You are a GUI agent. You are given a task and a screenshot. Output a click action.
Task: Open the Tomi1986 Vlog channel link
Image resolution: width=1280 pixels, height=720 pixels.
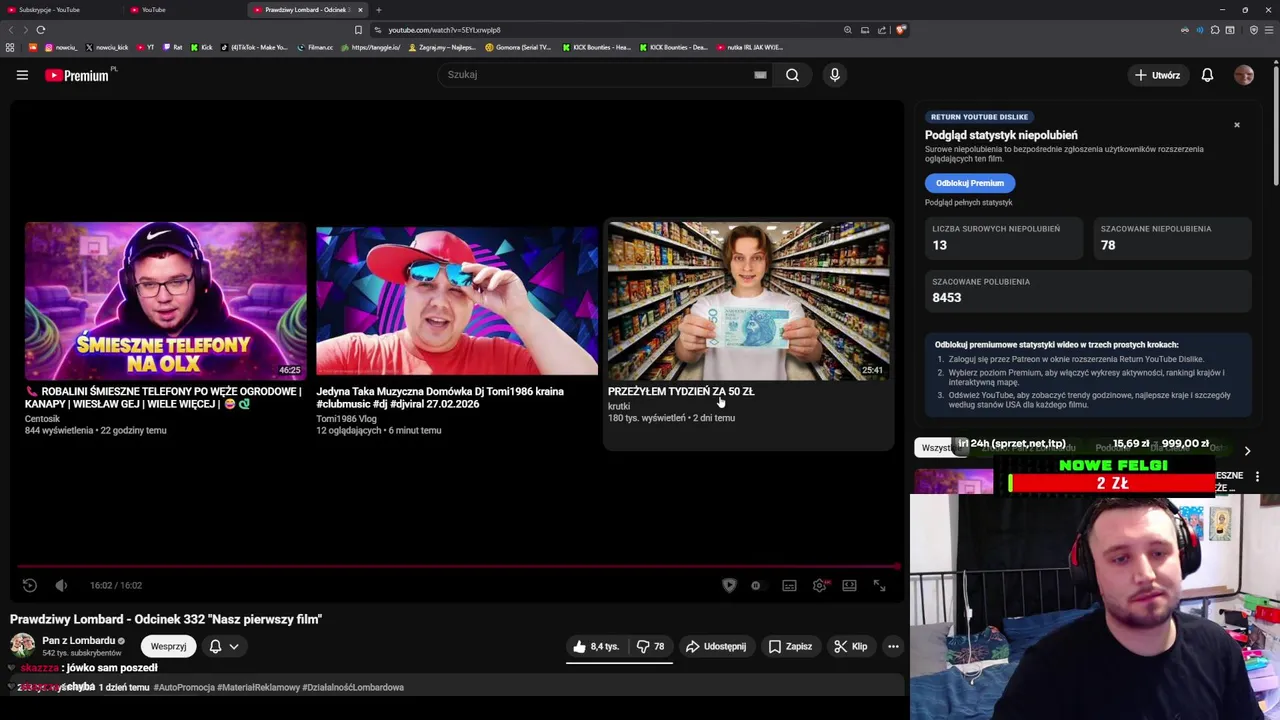pyautogui.click(x=346, y=419)
